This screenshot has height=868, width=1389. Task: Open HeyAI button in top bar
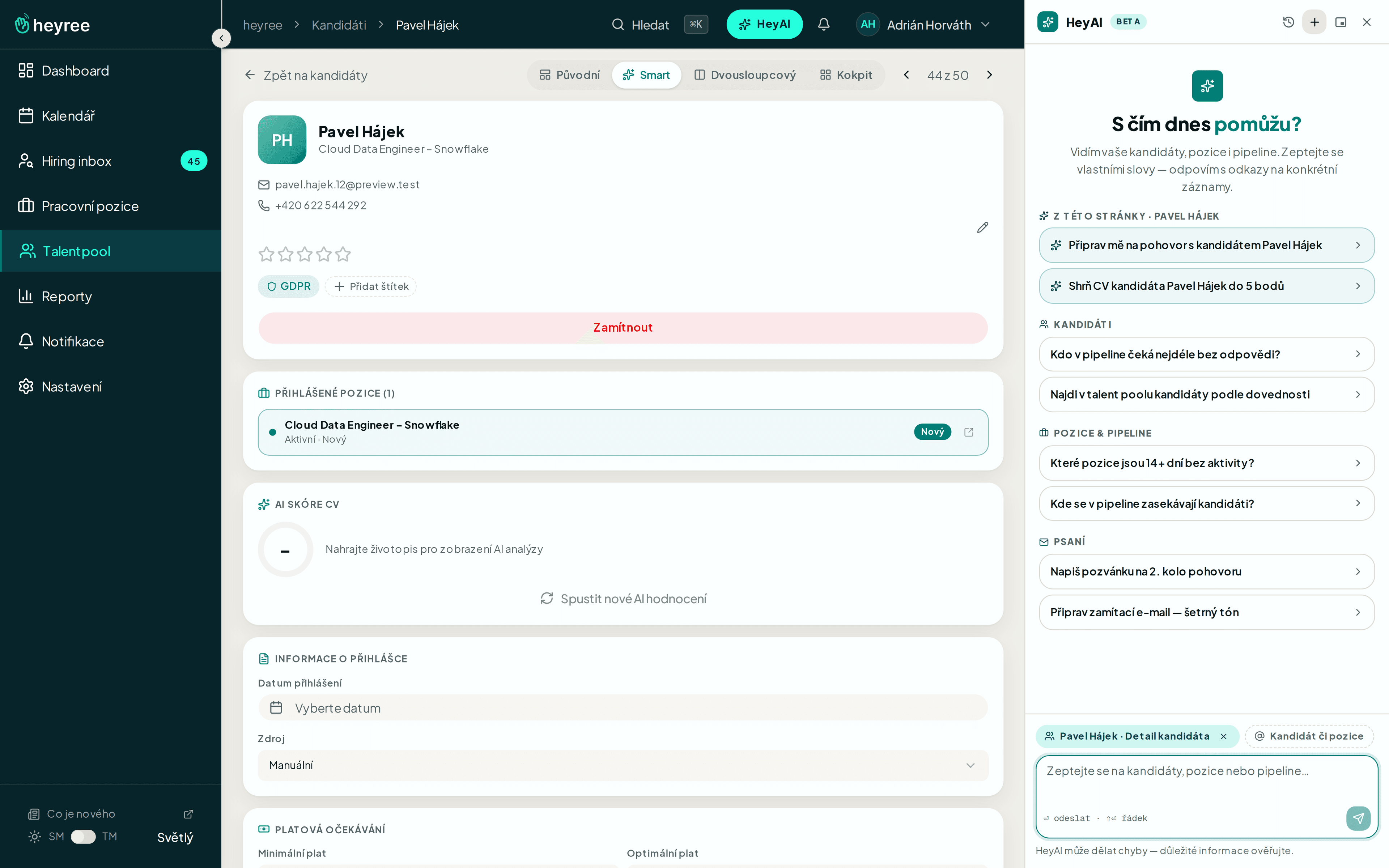point(765,24)
